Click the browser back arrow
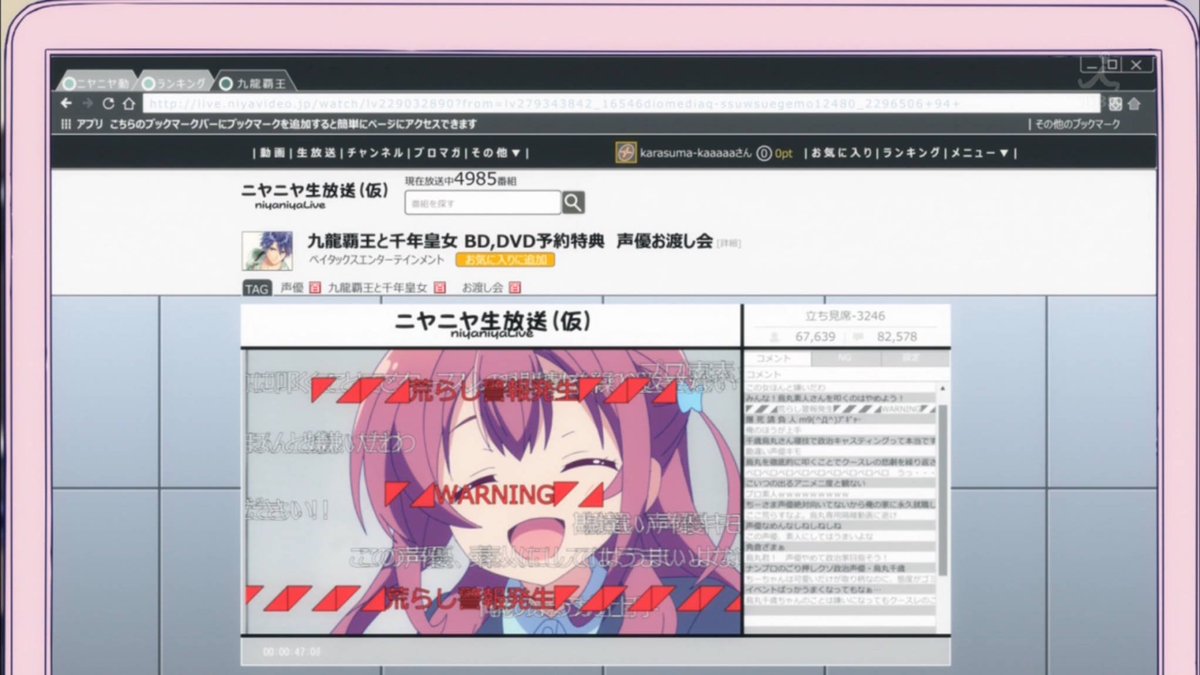Screen dimensions: 1200x675 tap(67, 104)
